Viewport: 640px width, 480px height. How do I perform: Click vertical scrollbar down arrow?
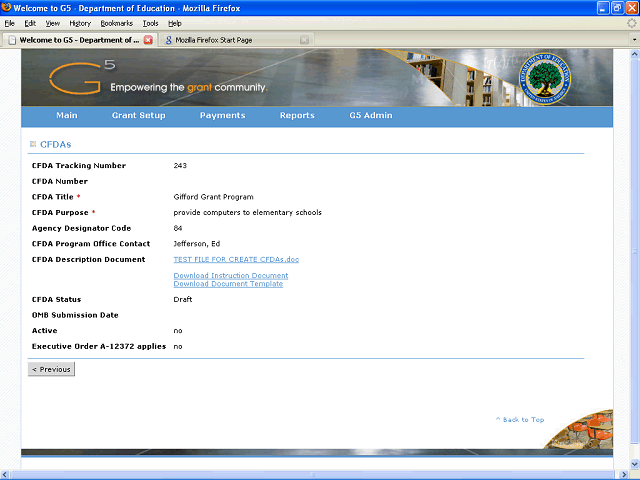click(x=635, y=464)
